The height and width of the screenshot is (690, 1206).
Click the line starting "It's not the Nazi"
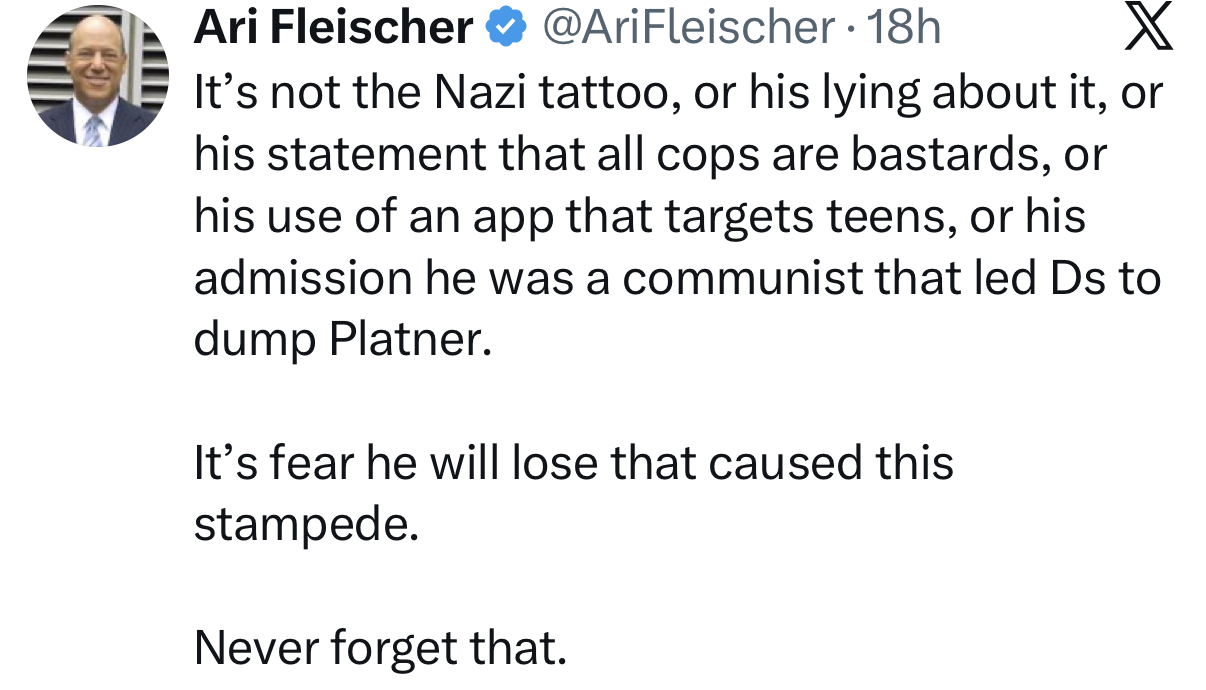679,93
